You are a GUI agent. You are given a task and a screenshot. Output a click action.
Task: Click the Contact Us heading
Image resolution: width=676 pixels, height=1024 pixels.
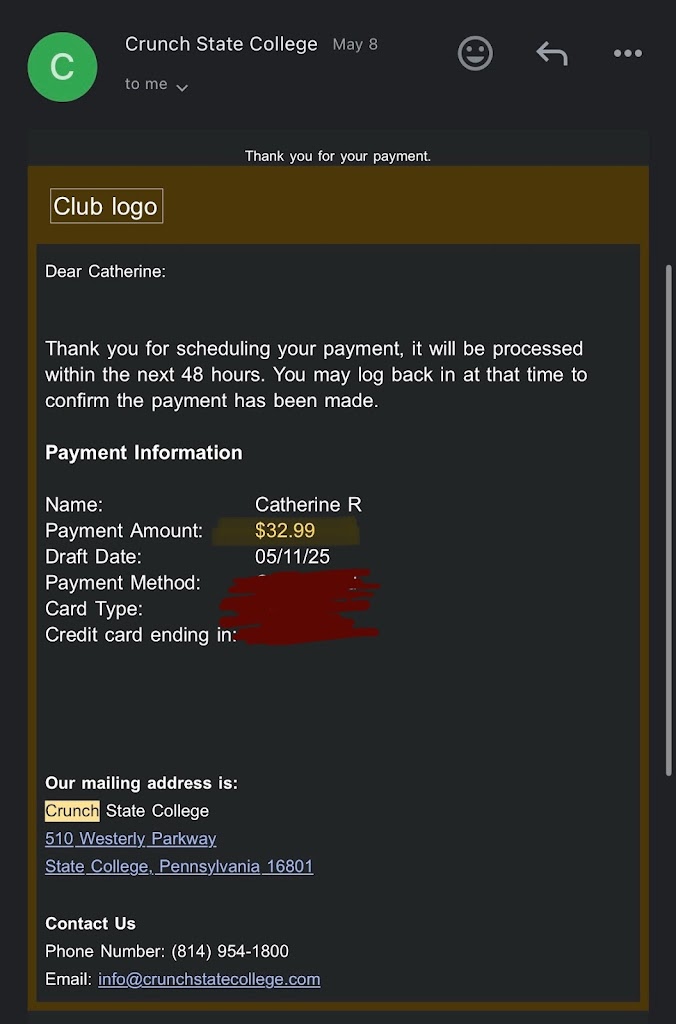[x=90, y=923]
